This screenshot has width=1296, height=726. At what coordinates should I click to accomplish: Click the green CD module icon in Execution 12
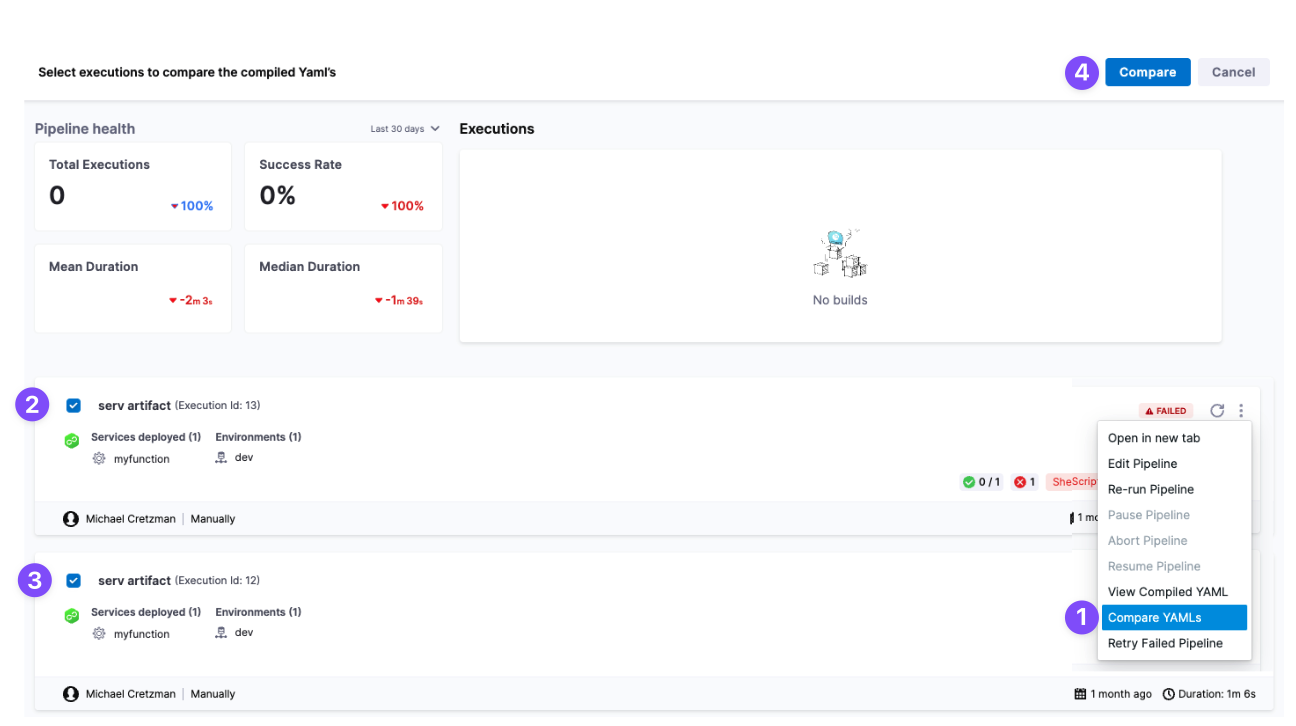[72, 616]
